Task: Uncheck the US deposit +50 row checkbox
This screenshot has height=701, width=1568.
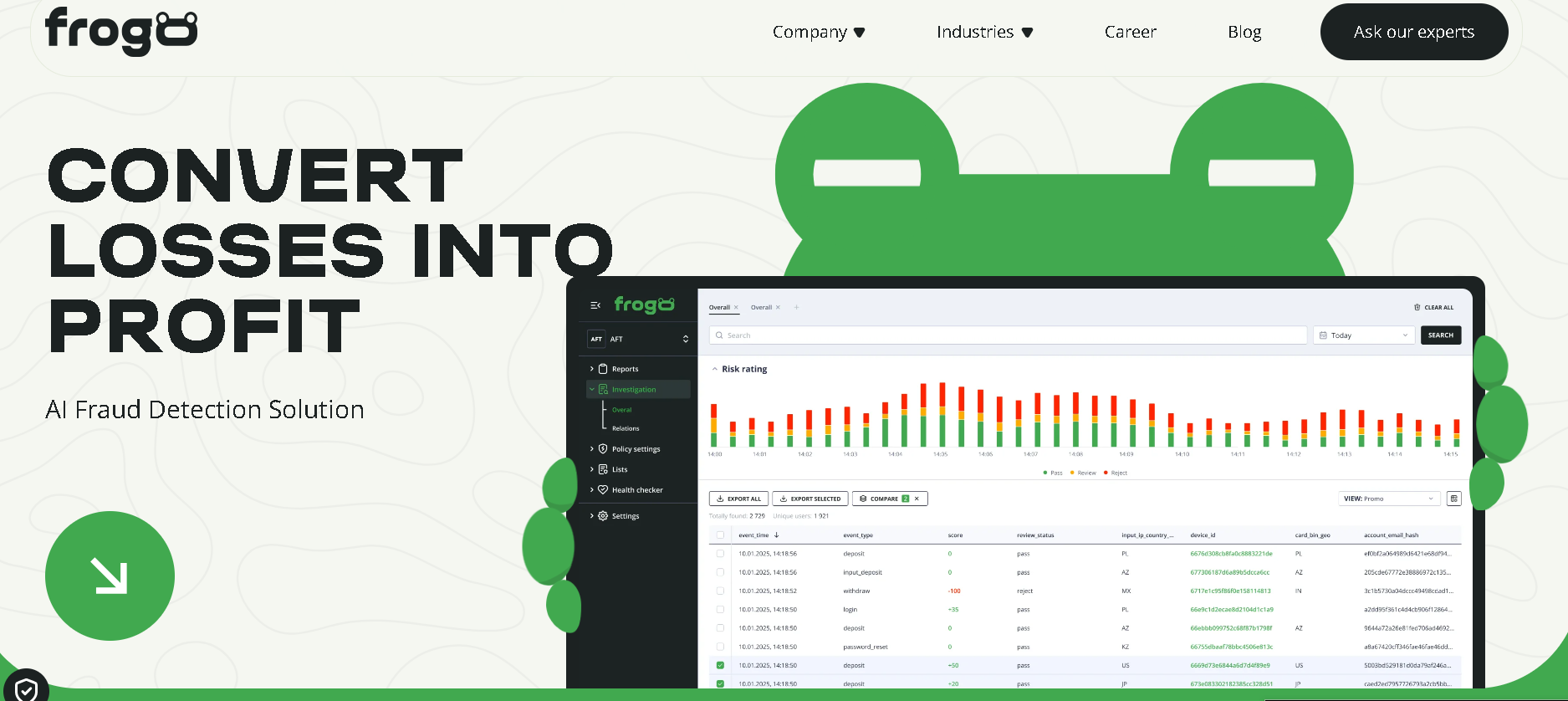Action: click(x=720, y=665)
